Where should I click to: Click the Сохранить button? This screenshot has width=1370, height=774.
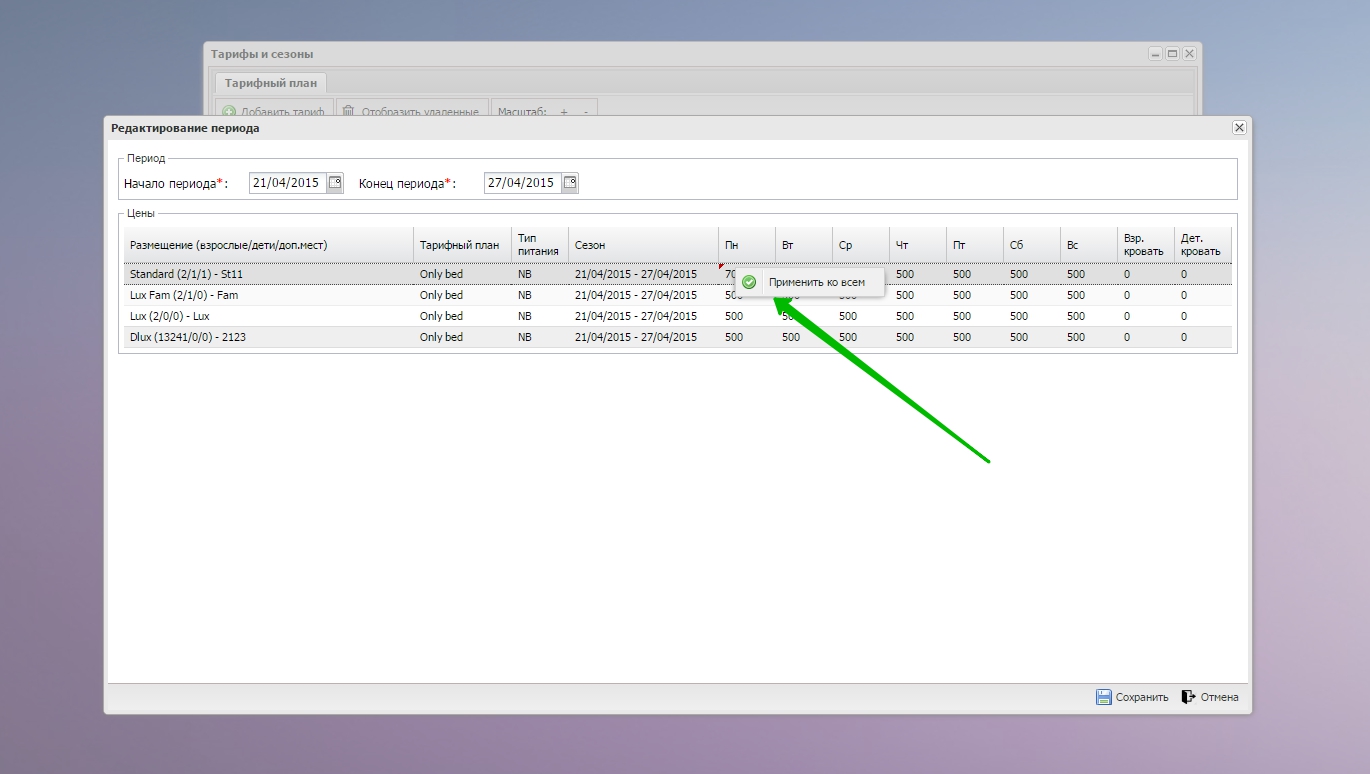(1132, 697)
